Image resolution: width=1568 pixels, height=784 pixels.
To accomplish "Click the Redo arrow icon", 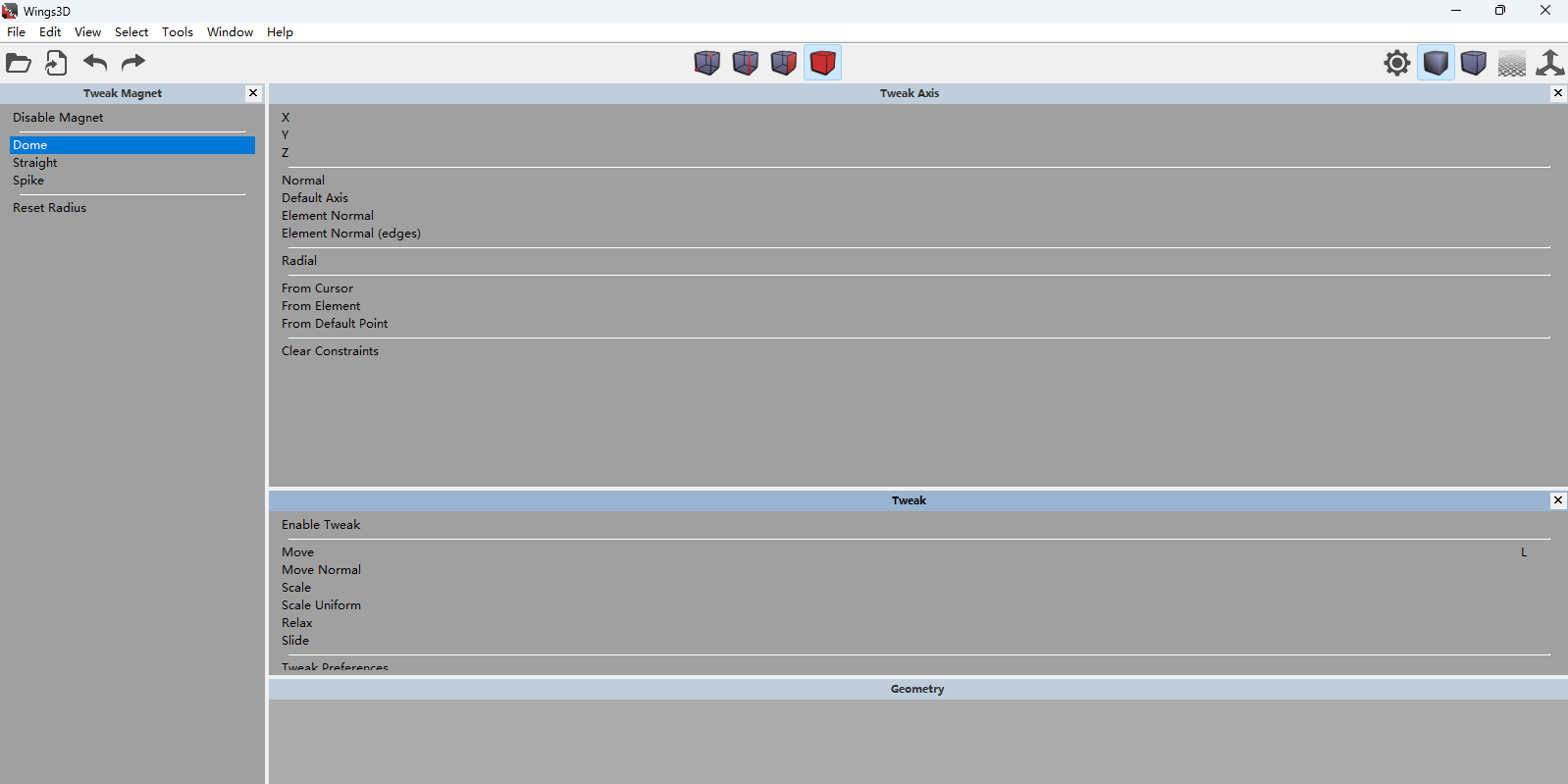I will pos(132,64).
